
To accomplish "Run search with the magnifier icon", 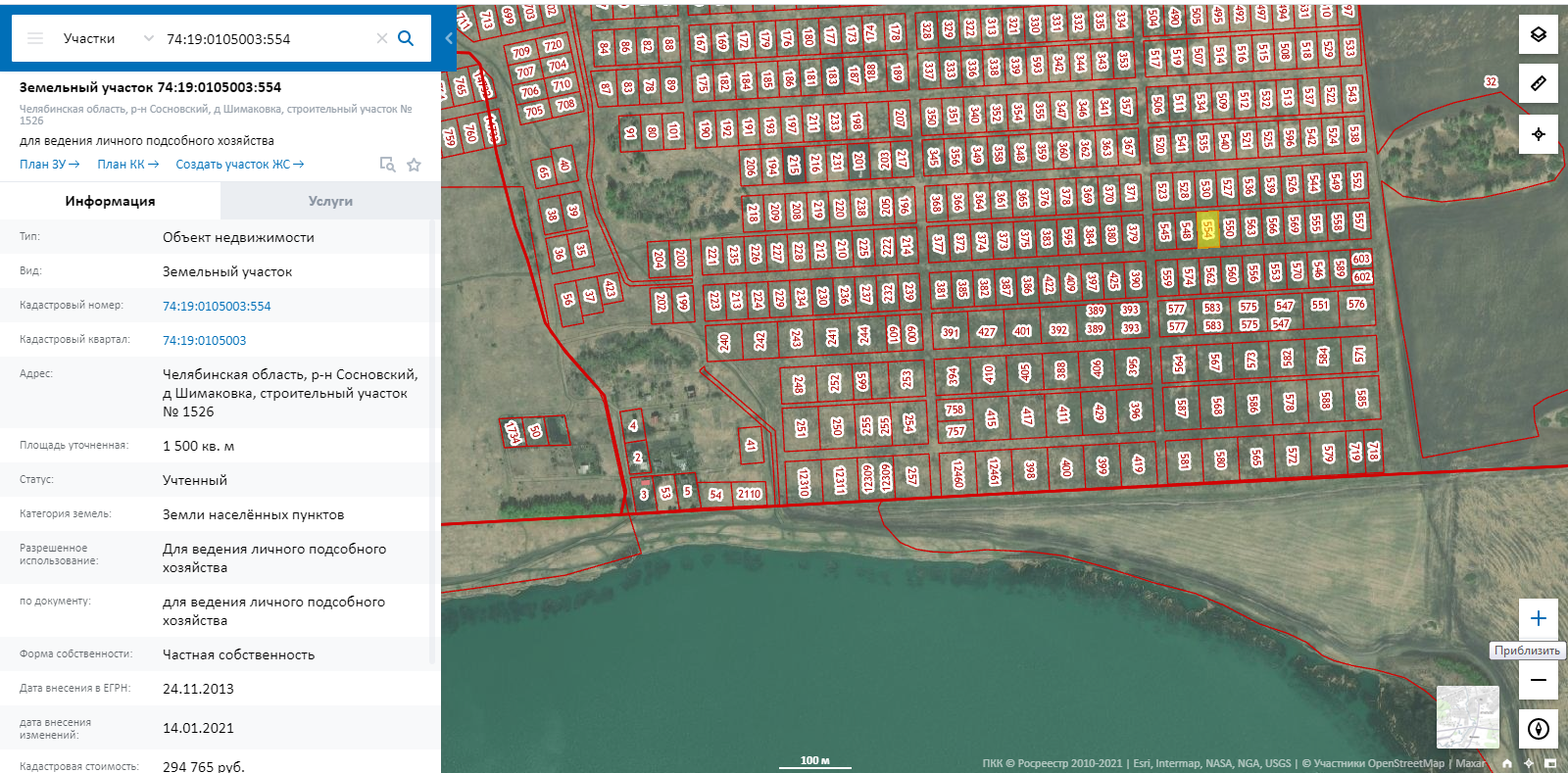I will 406,38.
